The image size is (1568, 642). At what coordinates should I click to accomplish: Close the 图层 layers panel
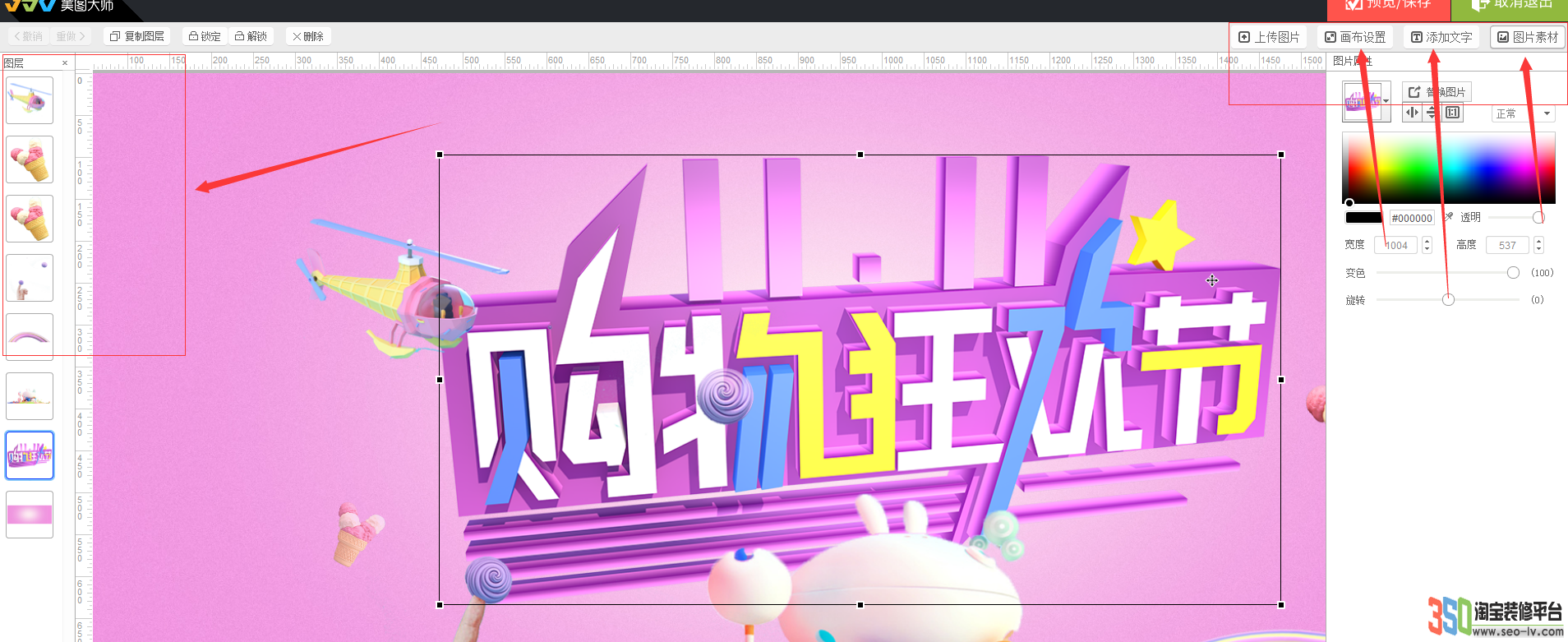(x=65, y=62)
